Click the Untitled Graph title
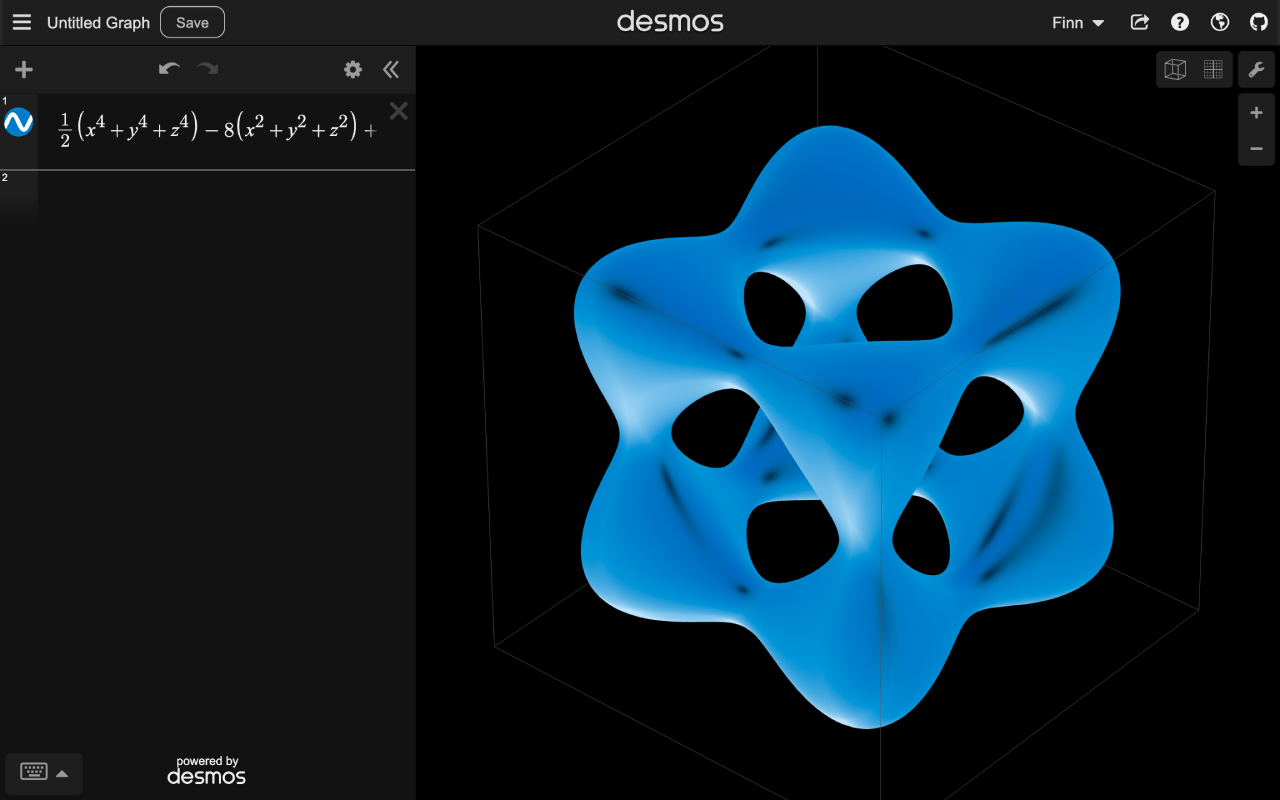This screenshot has height=800, width=1280. tap(98, 22)
